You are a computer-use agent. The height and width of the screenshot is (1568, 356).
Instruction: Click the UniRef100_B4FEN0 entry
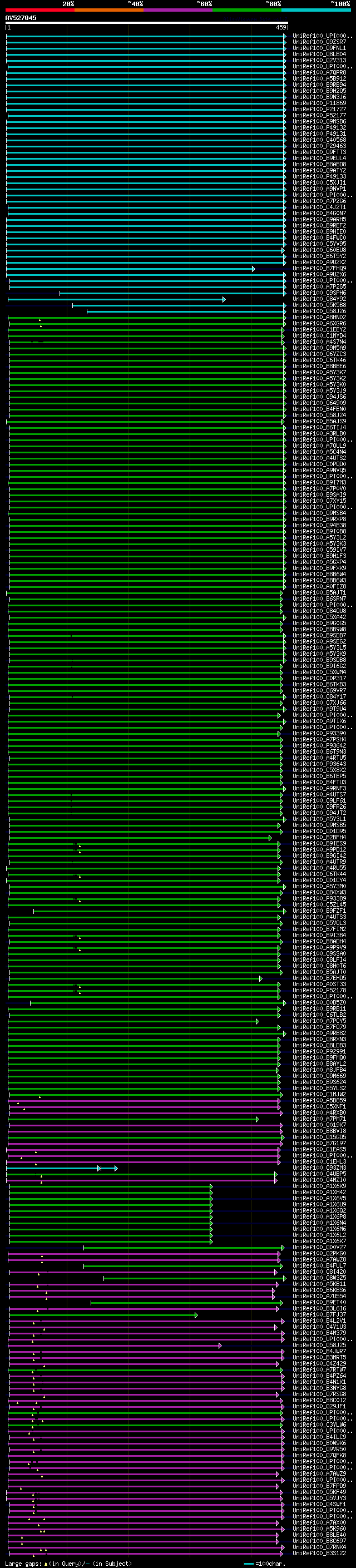319,409
